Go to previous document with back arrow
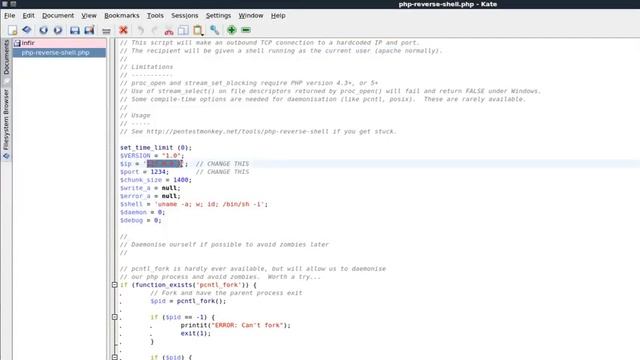The height and width of the screenshot is (360, 640). pos(43,30)
